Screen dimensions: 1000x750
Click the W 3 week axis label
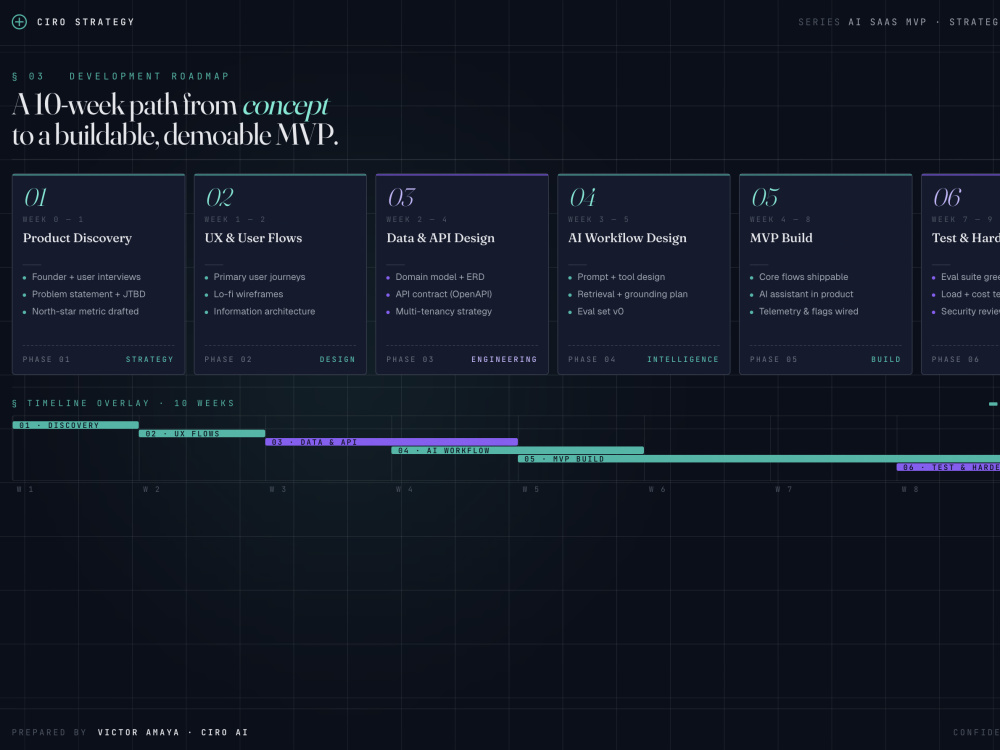pyautogui.click(x=277, y=489)
